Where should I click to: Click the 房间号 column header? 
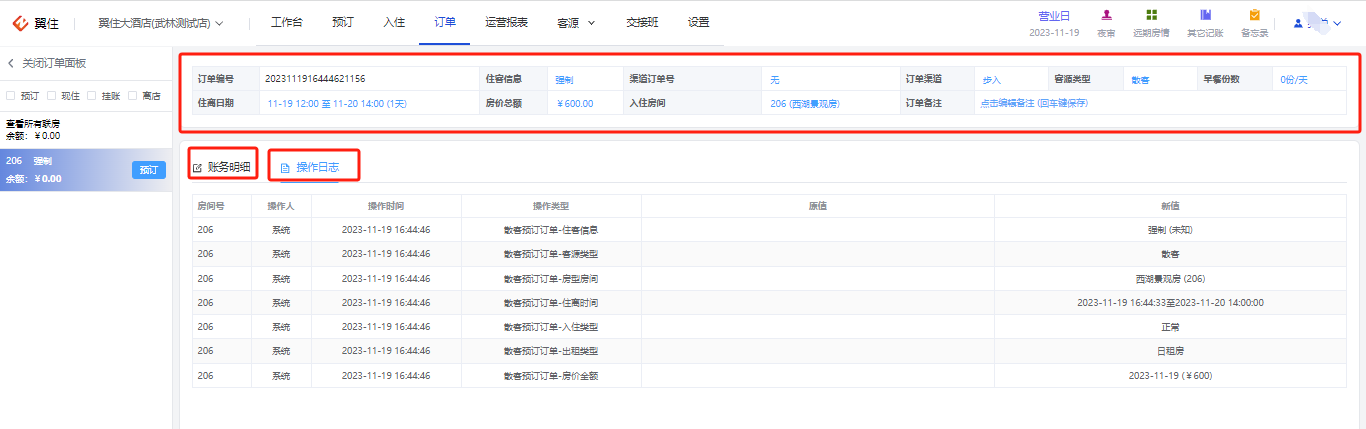(x=210, y=206)
